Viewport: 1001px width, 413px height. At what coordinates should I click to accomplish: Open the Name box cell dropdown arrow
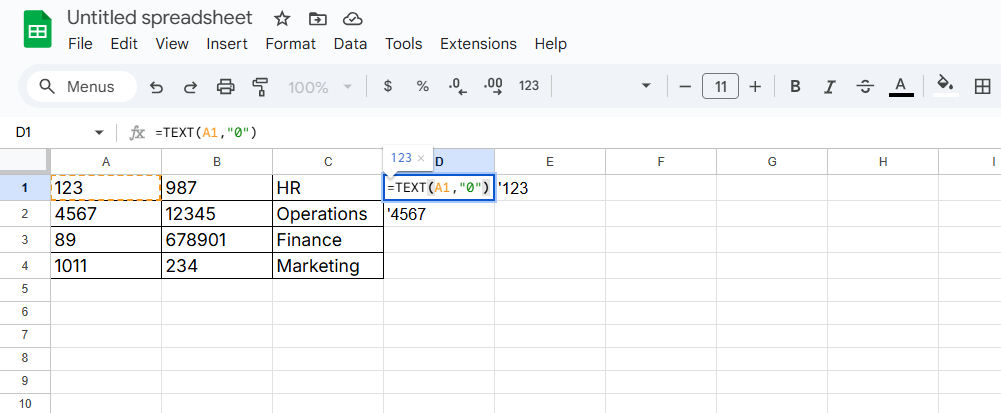point(99,132)
